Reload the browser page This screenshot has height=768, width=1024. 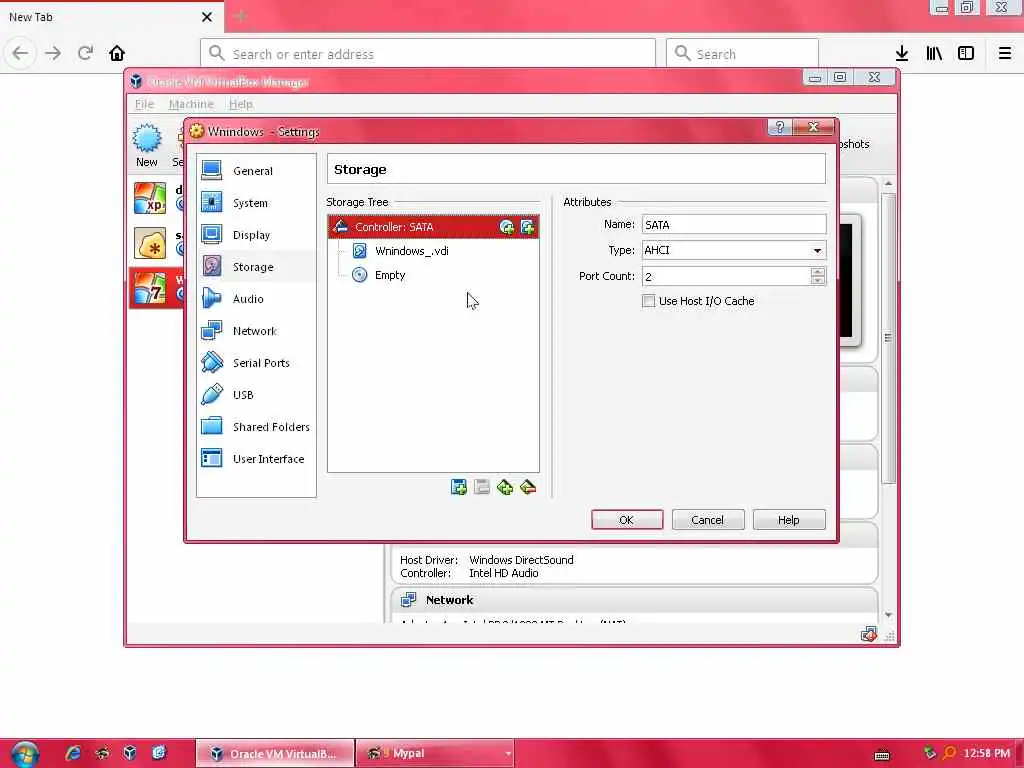click(86, 54)
